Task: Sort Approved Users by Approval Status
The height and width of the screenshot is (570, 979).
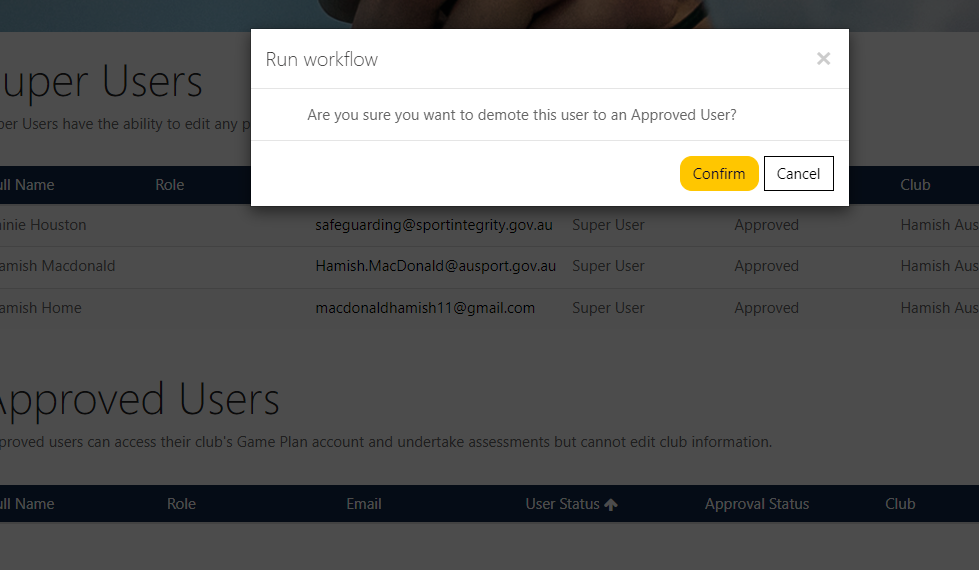Action: (x=757, y=504)
